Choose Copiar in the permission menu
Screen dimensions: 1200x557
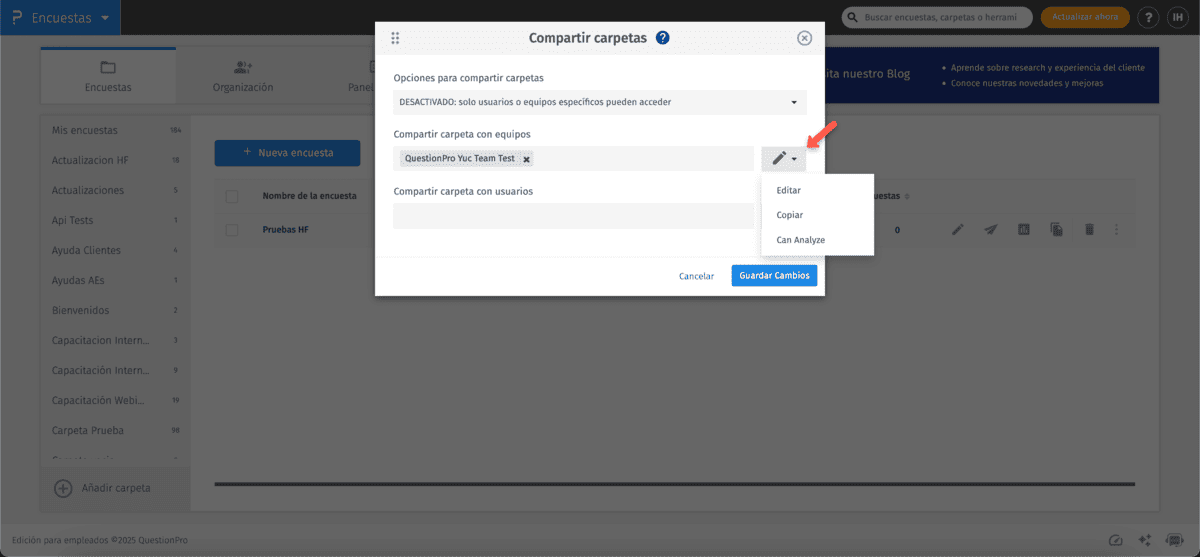[x=789, y=215]
